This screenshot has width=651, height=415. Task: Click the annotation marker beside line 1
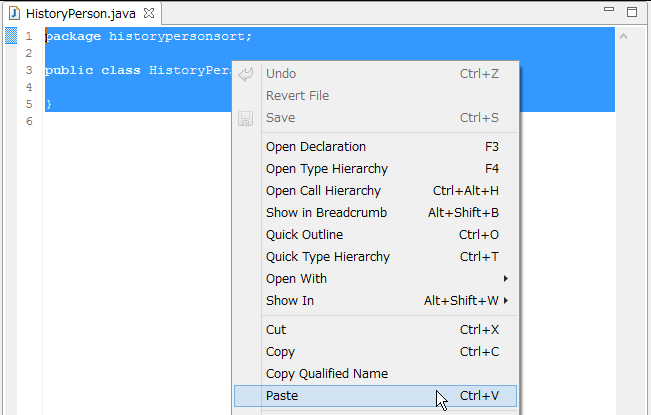pyautogui.click(x=11, y=36)
